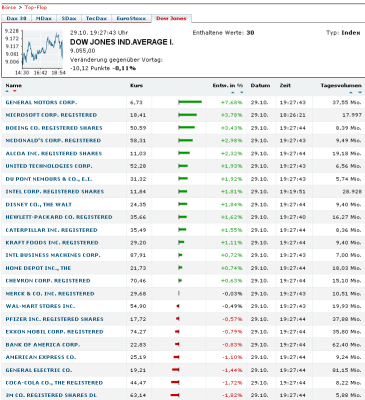The width and height of the screenshot is (365, 400).
Task: Open Intel Corp. Registered Shares link
Action: 55,192
